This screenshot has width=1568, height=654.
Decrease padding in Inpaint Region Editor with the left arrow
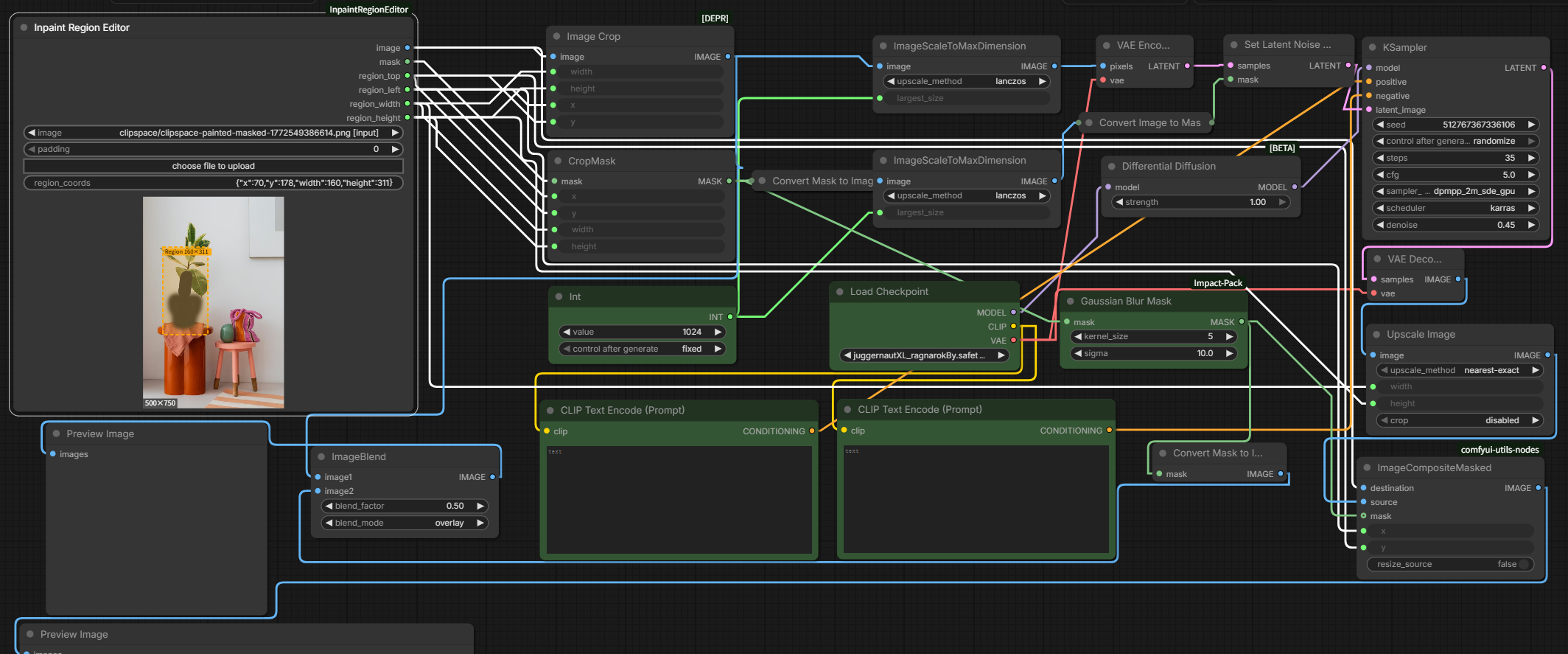tap(32, 149)
